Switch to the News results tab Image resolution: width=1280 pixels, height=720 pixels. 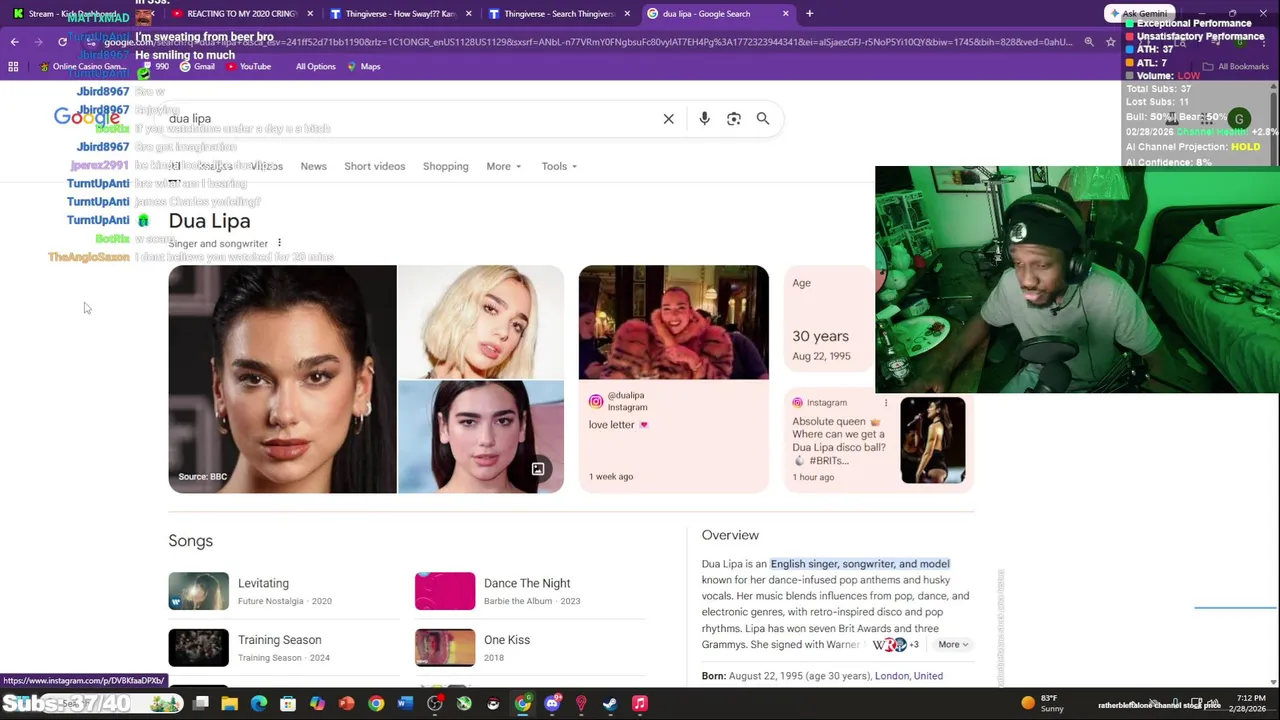click(x=313, y=166)
